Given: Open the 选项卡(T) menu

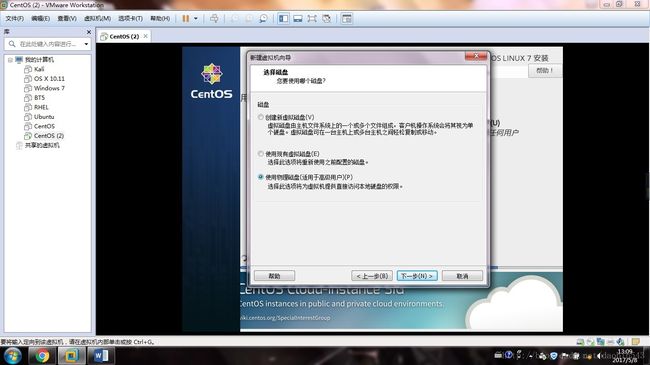Looking at the screenshot, I should click(130, 19).
